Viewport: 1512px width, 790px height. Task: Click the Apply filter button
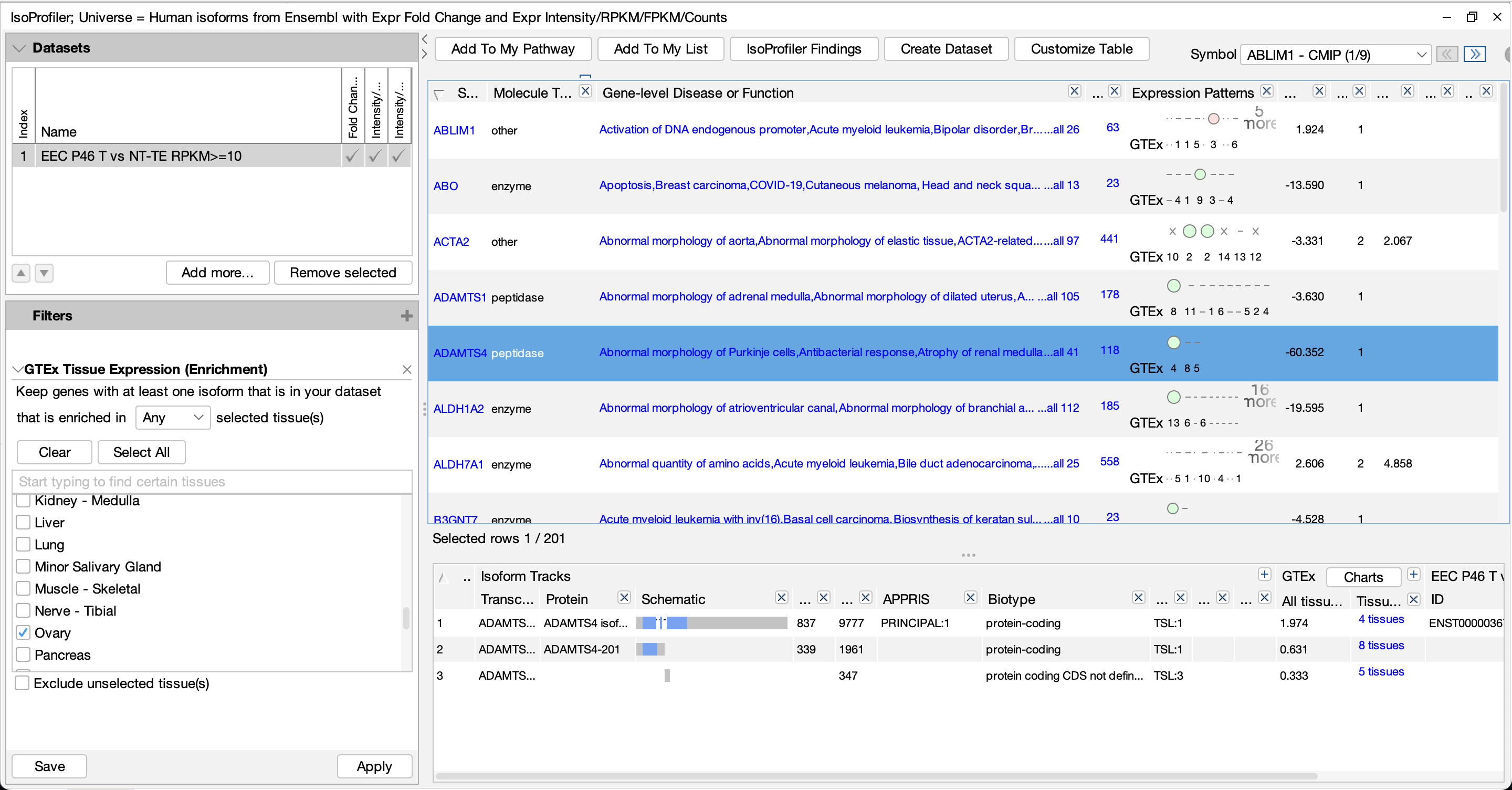coord(374,766)
